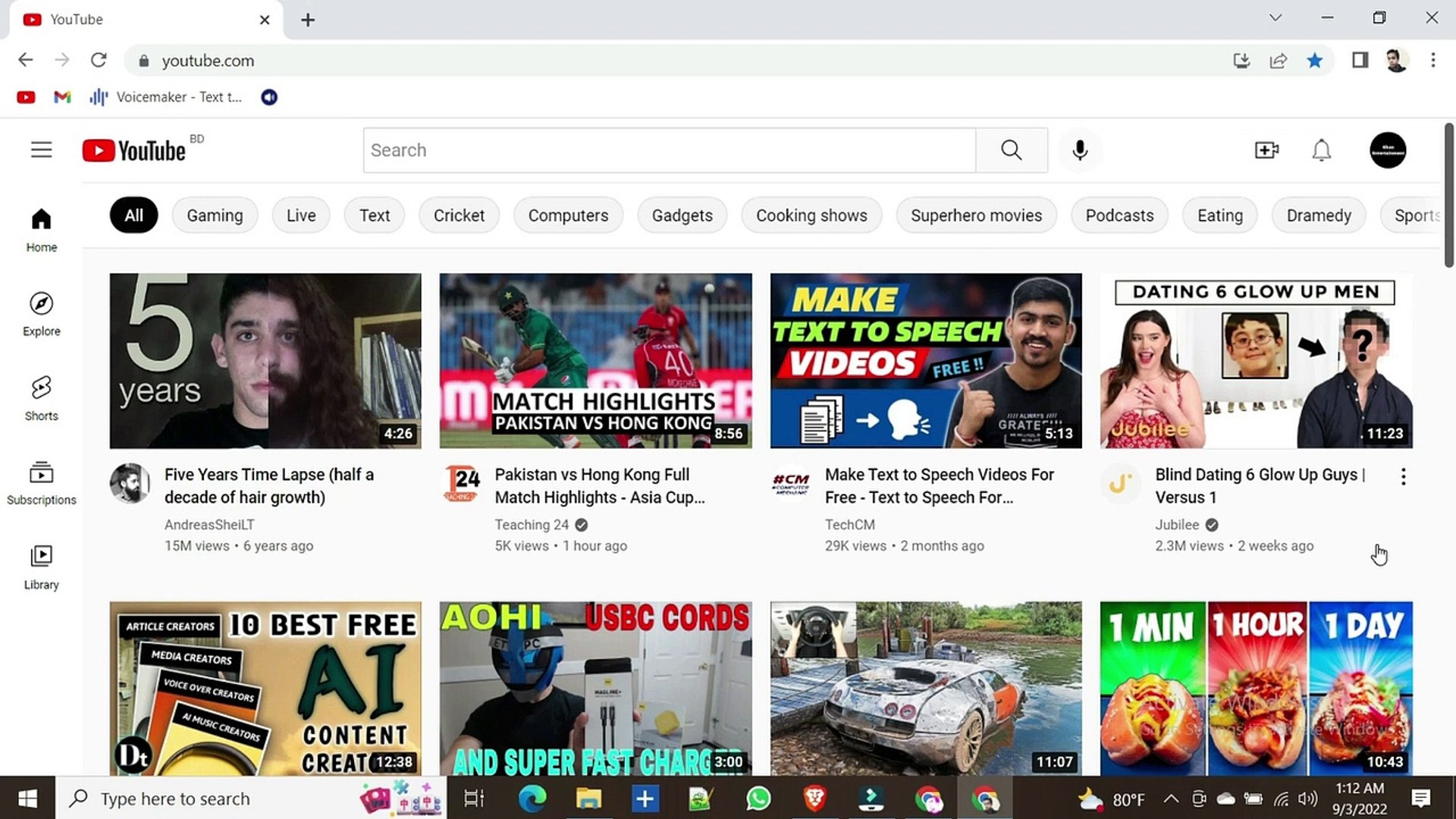Screen dimensions: 1456x819
Task: Select the Subscriptions sidebar icon
Action: (41, 472)
